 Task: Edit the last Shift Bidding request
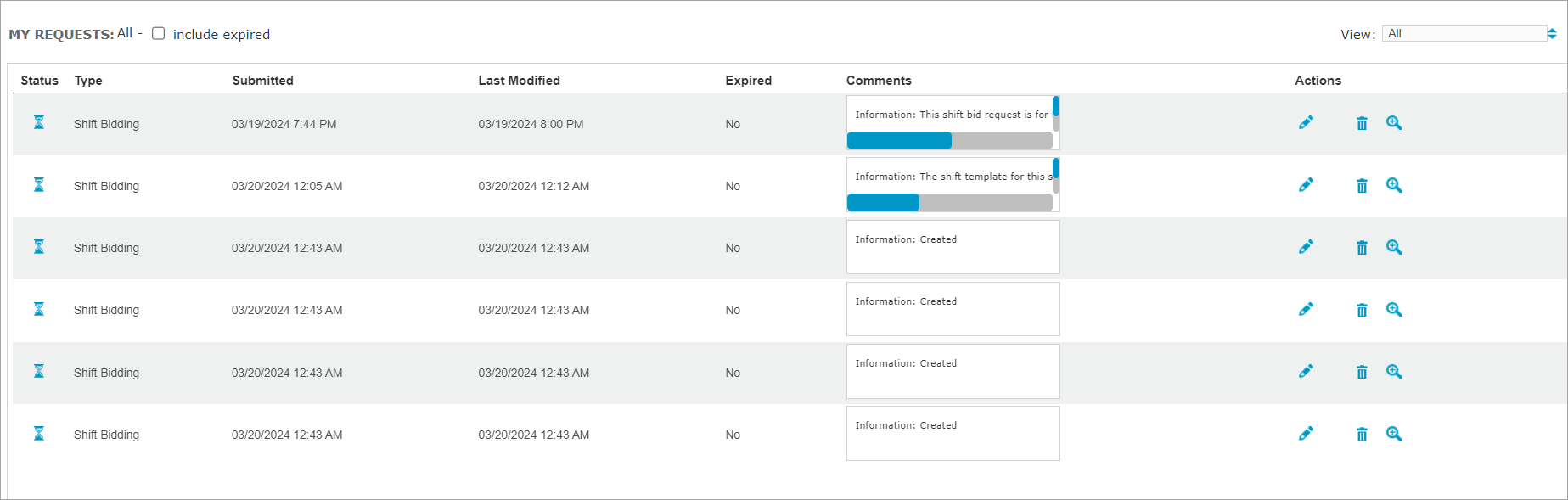click(x=1306, y=434)
